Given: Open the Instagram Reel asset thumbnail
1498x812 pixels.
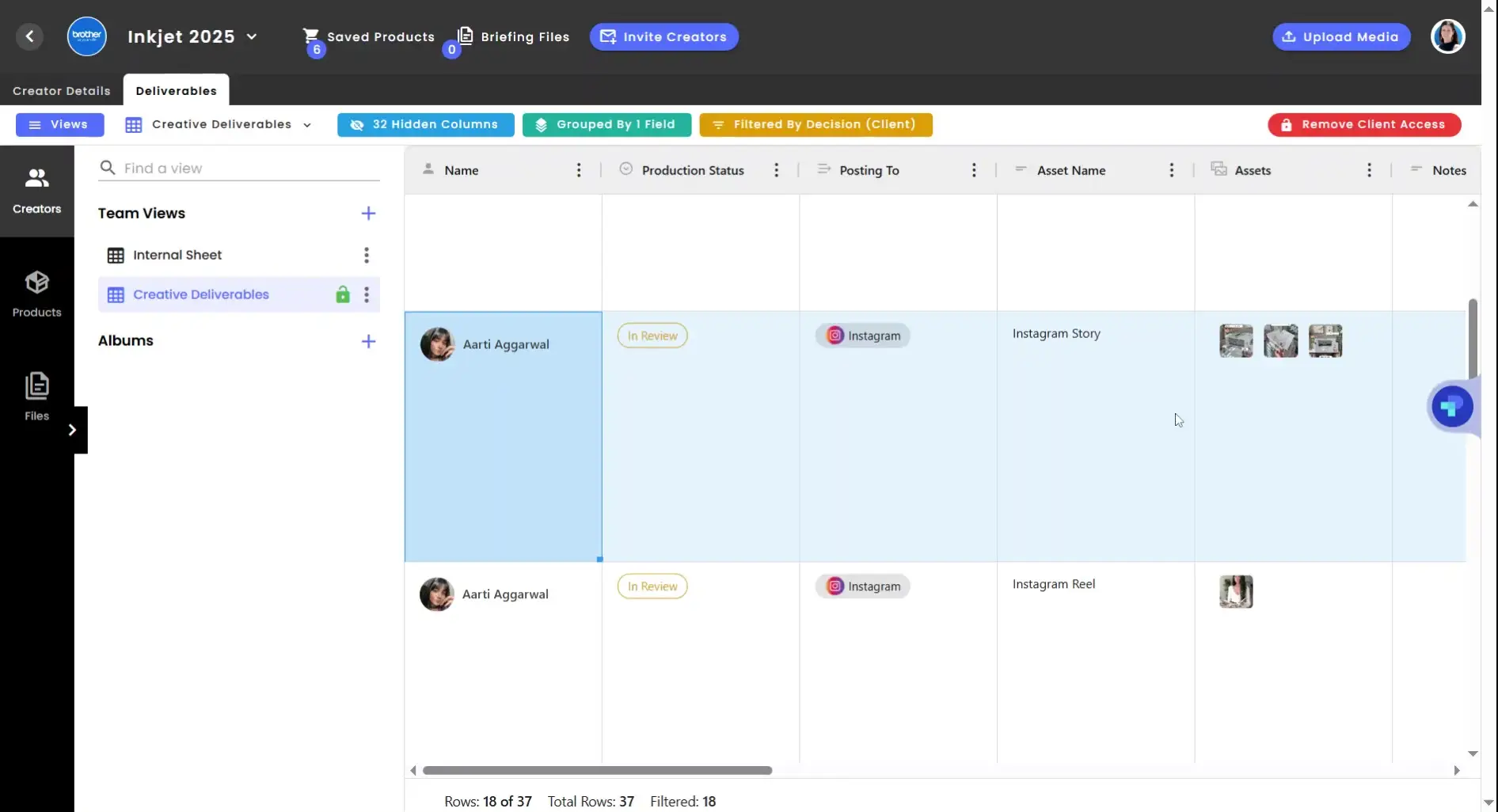Looking at the screenshot, I should (x=1236, y=591).
